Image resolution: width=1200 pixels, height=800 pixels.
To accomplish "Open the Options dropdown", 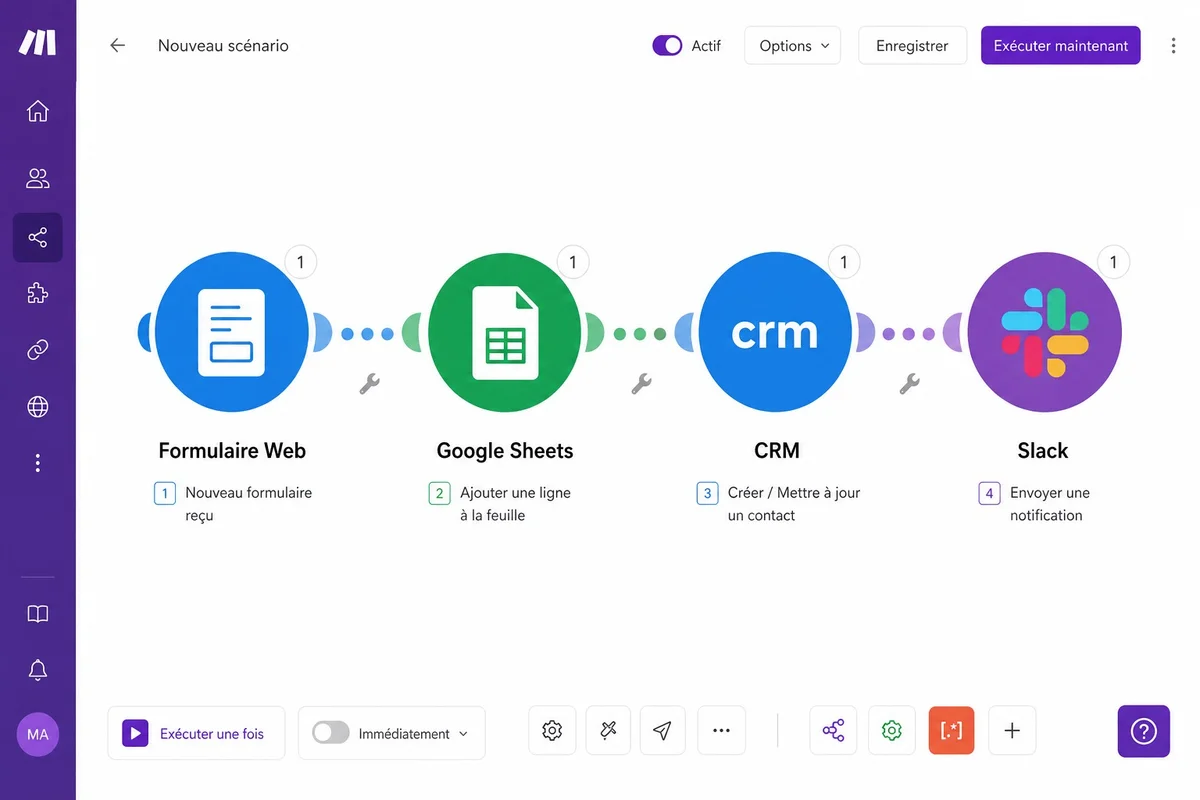I will pos(792,45).
